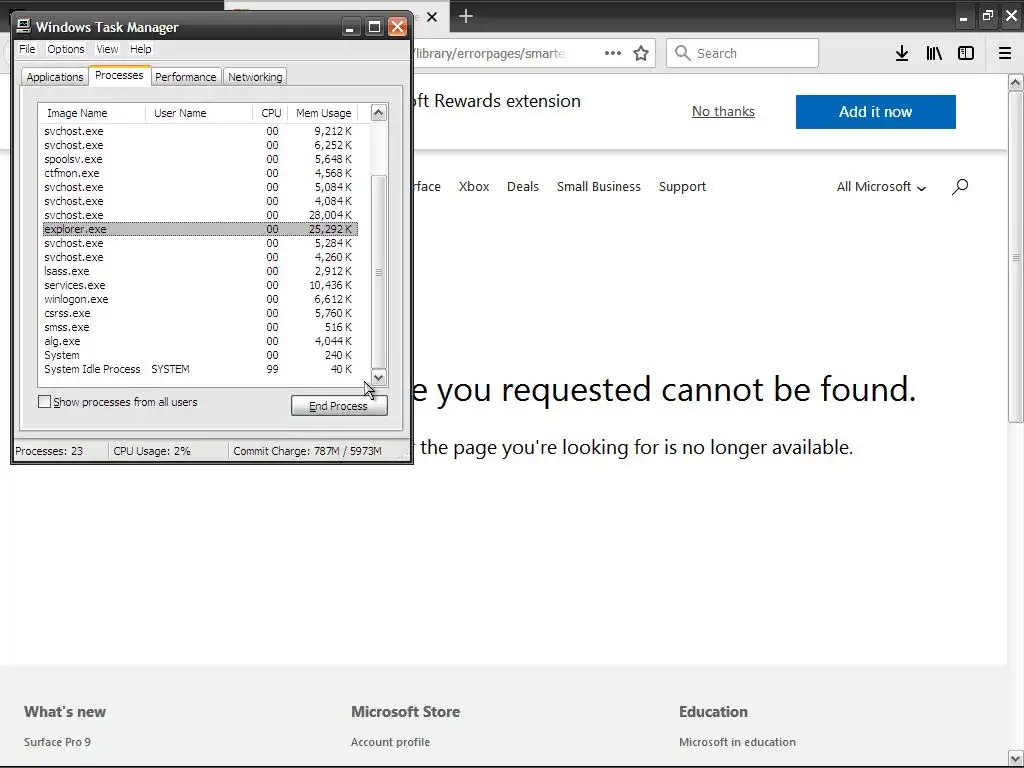Select the csrss.exe process row
The height and width of the screenshot is (768, 1024).
point(200,313)
